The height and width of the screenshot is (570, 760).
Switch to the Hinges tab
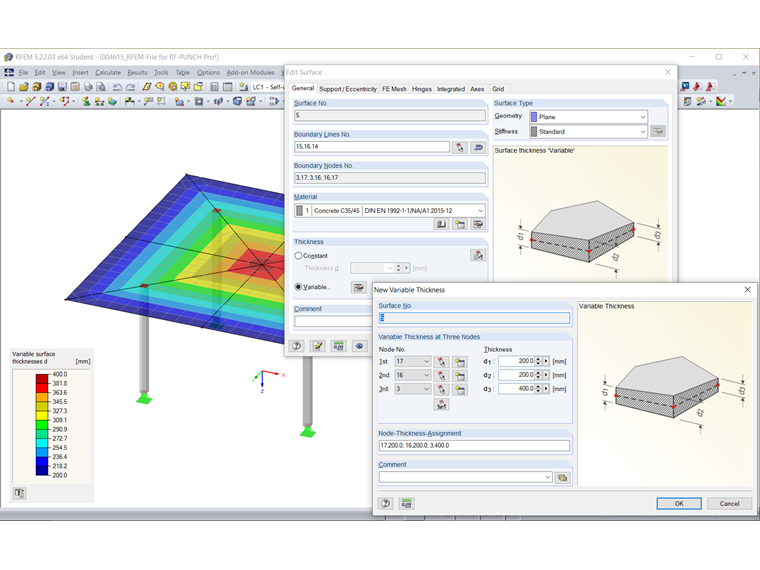(421, 89)
